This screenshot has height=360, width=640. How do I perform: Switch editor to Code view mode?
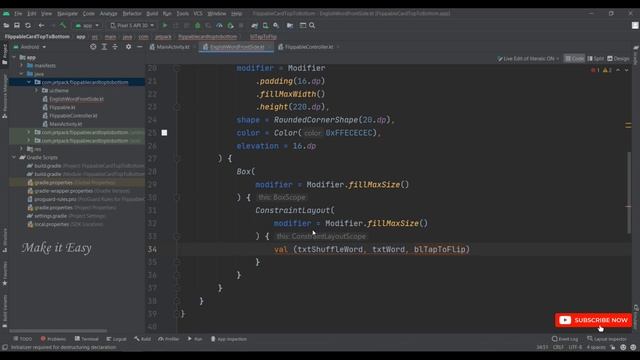pos(574,59)
